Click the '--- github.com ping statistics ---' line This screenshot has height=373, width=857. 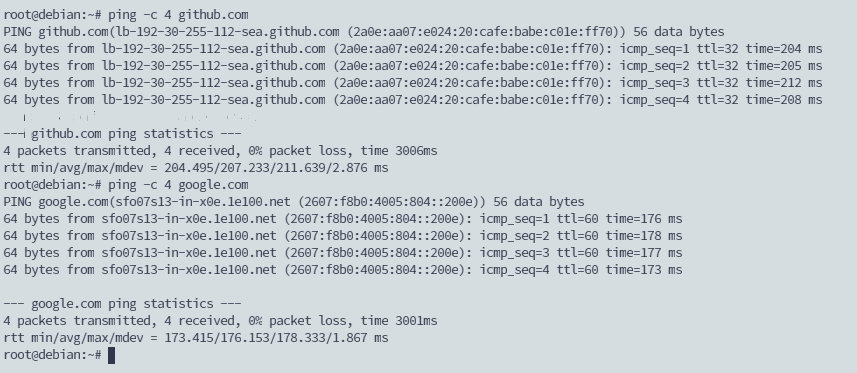coord(122,133)
